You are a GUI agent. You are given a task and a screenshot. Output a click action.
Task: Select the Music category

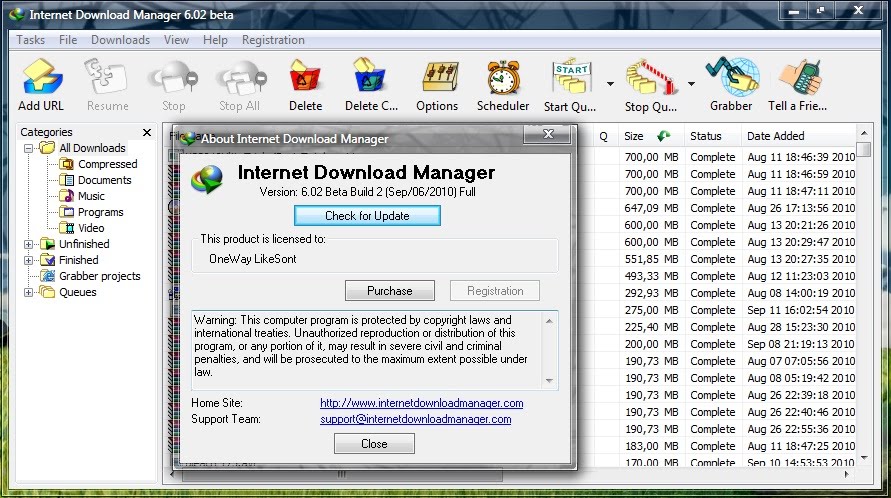[x=91, y=196]
